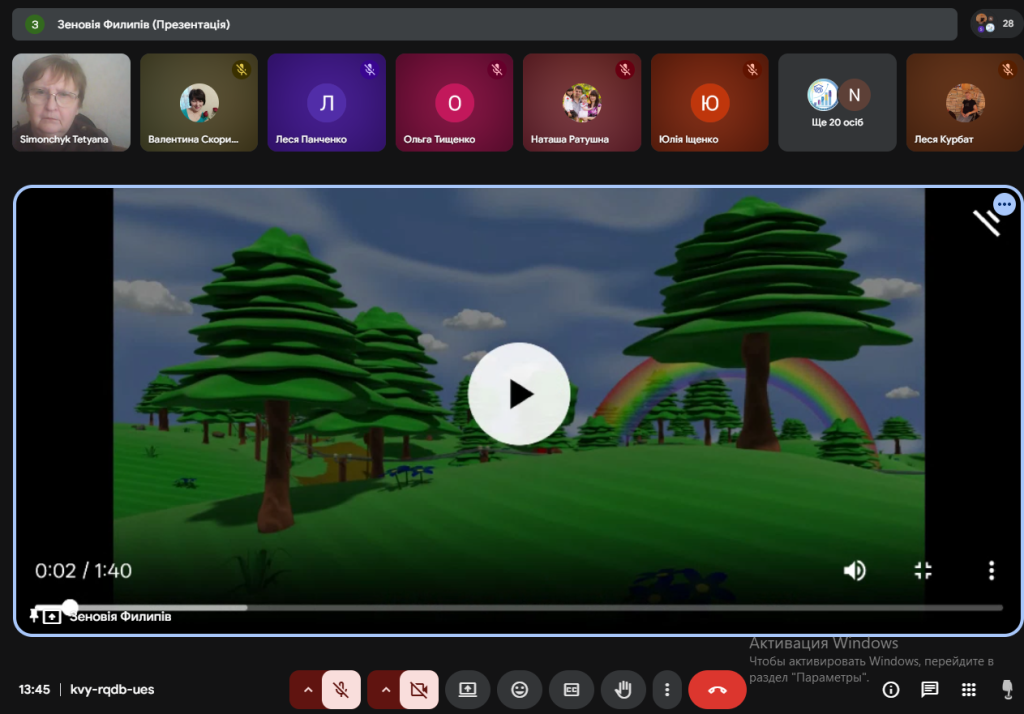The image size is (1024, 714).
Task: Open host controls icon
Action: pos(1006,690)
